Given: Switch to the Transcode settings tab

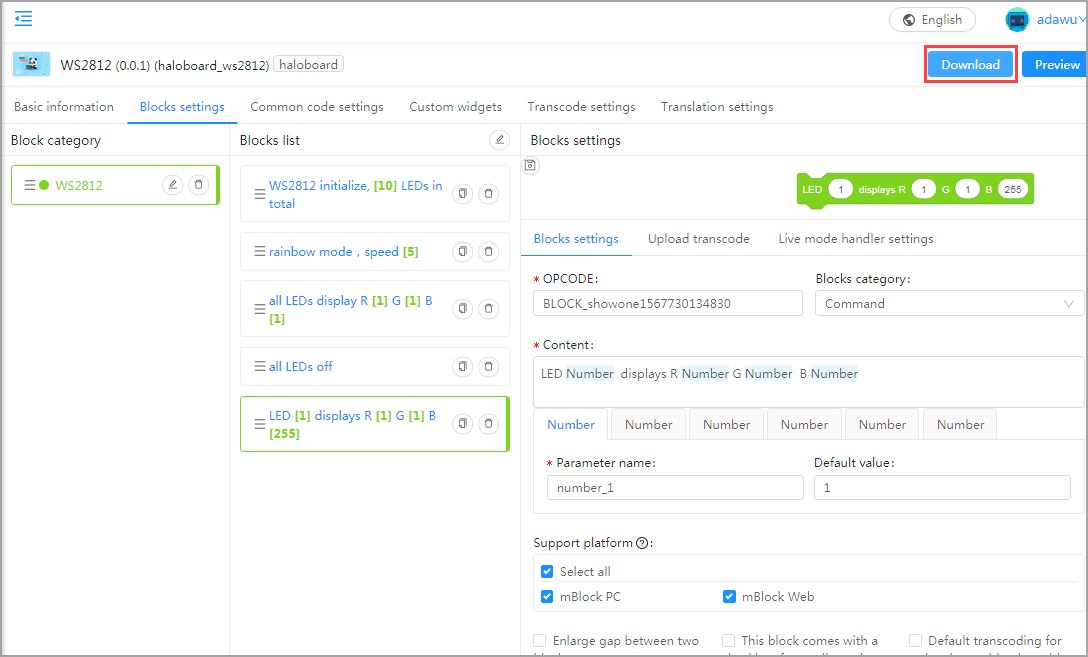Looking at the screenshot, I should pyautogui.click(x=581, y=107).
